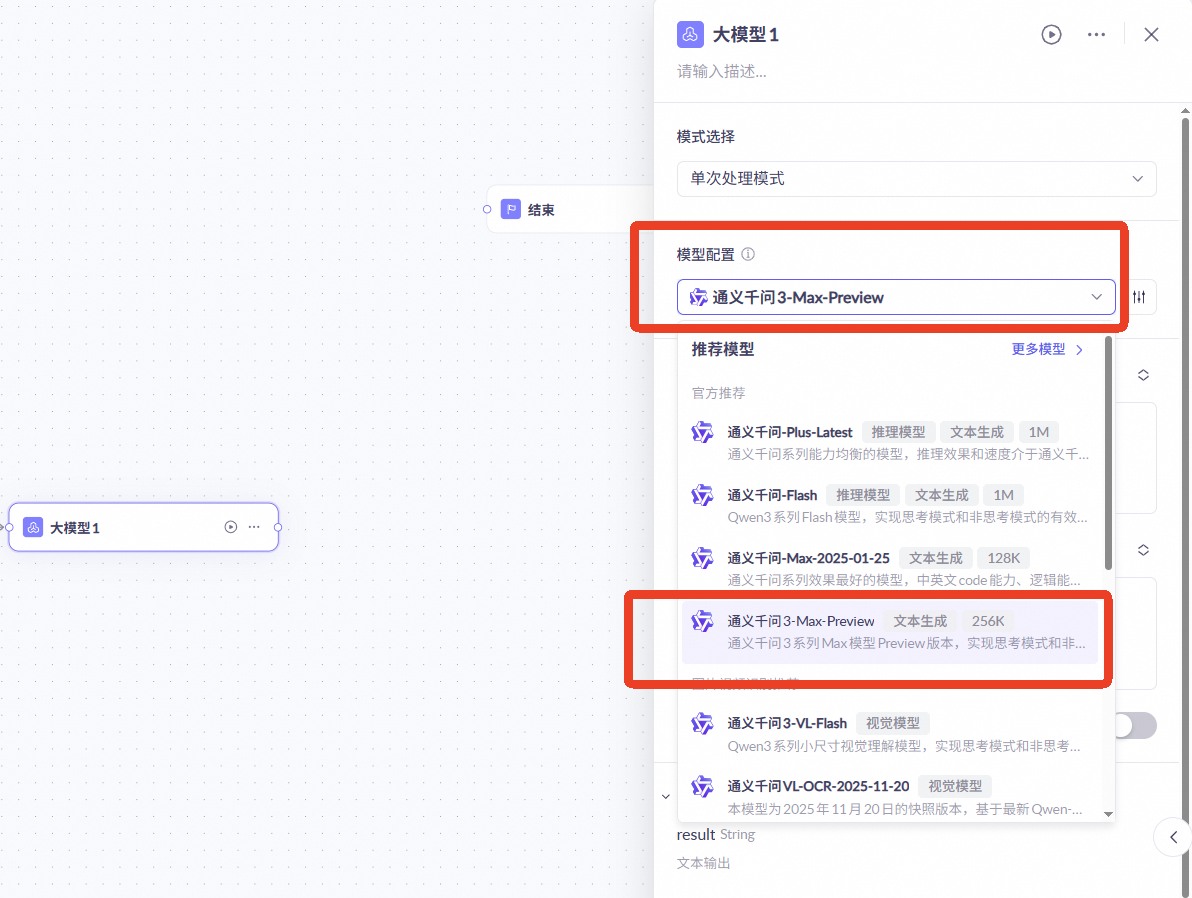The height and width of the screenshot is (898, 1192).
Task: Click the 通义千问VL-OCR logo icon
Action: tap(702, 787)
